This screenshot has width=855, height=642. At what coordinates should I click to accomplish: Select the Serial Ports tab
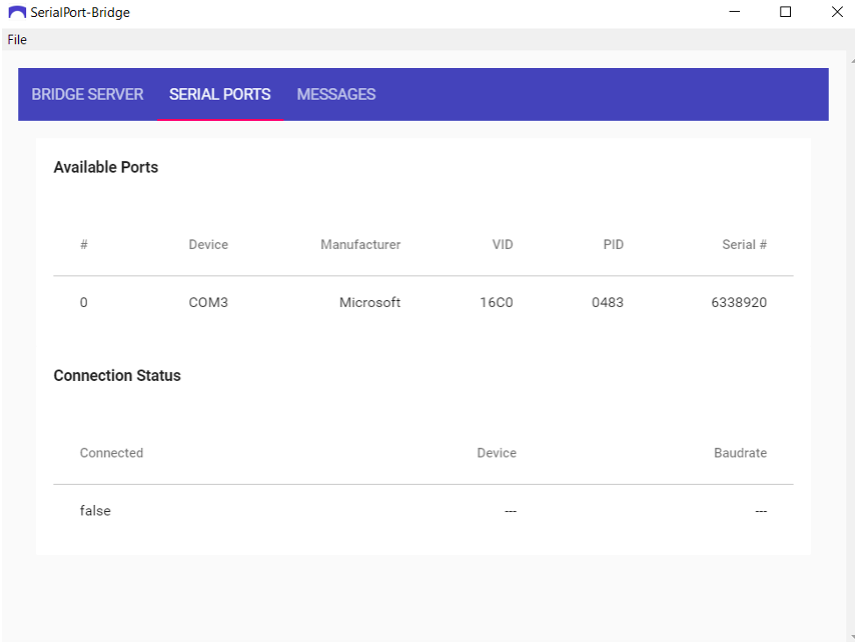tap(220, 95)
